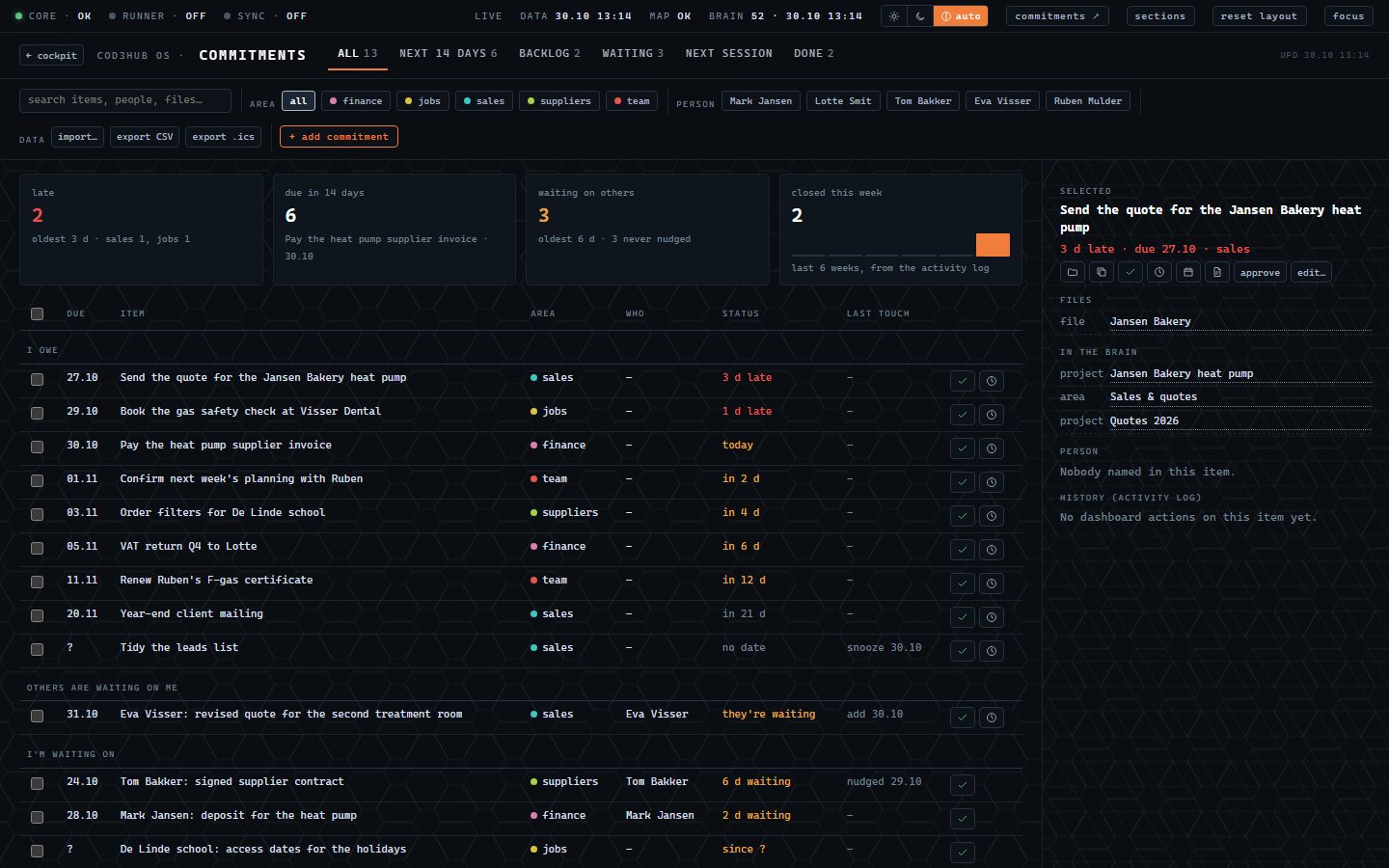Open the BACKLOG tab
Screen dimensions: 1389x868
(x=550, y=54)
